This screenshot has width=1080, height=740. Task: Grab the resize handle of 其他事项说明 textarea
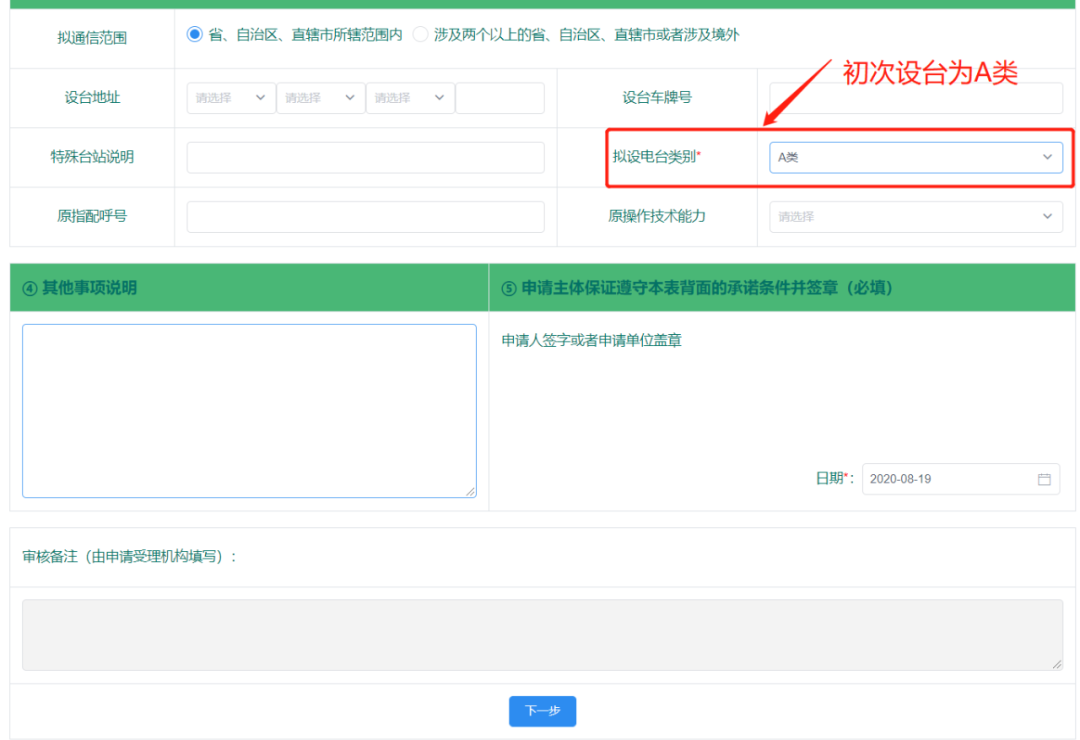click(470, 491)
